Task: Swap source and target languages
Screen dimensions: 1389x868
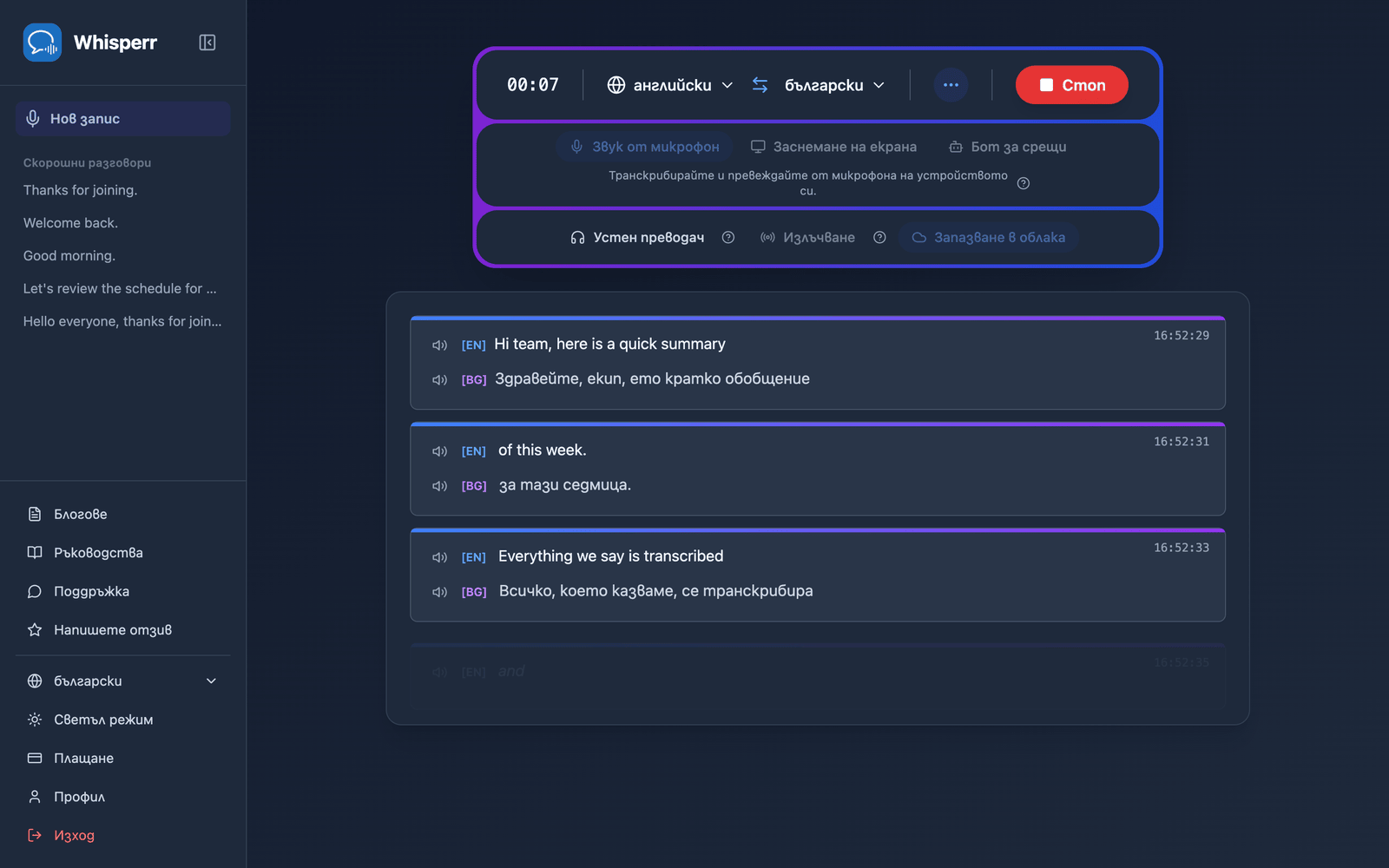Action: tap(760, 85)
